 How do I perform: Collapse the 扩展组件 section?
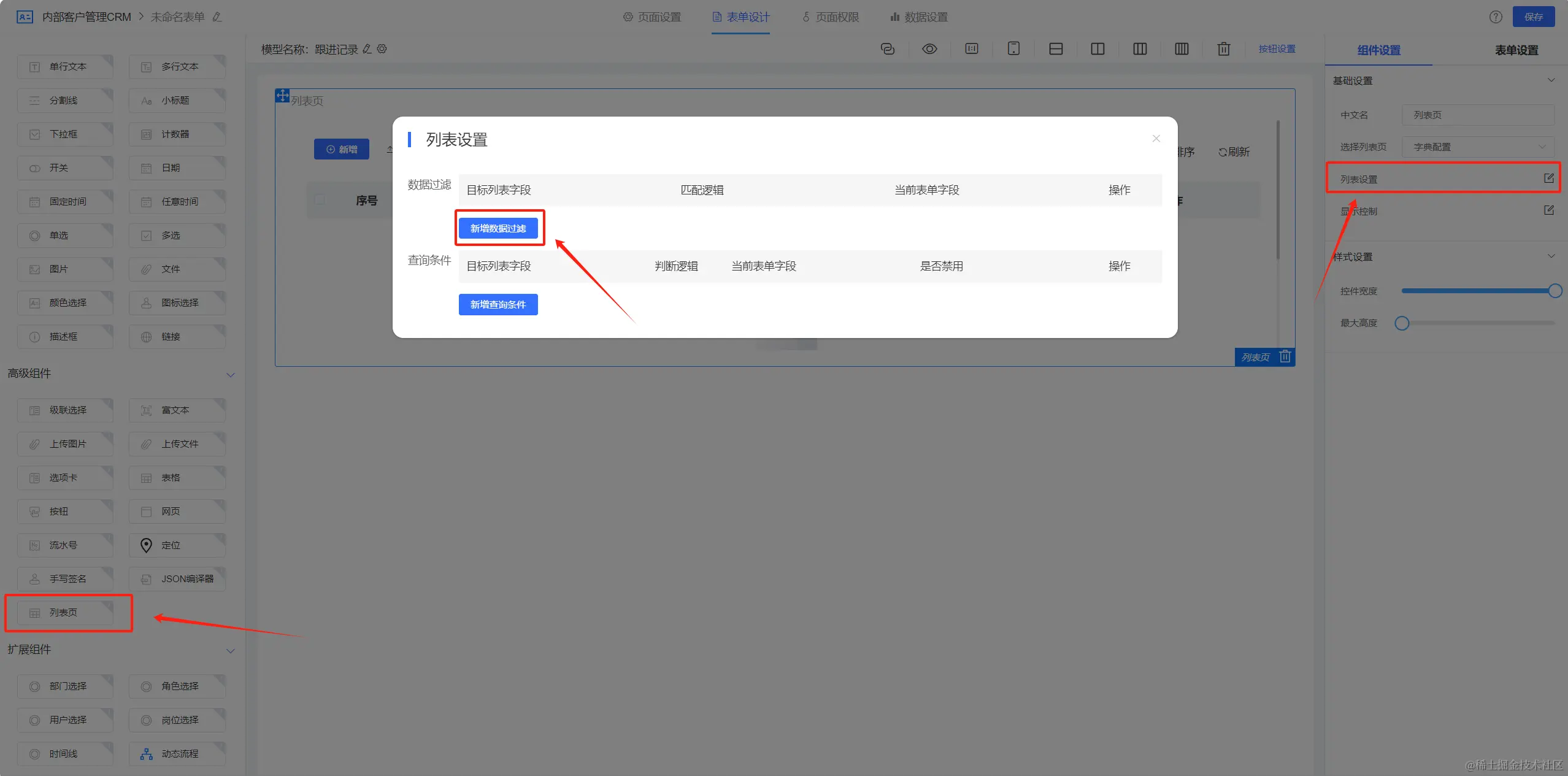point(231,650)
